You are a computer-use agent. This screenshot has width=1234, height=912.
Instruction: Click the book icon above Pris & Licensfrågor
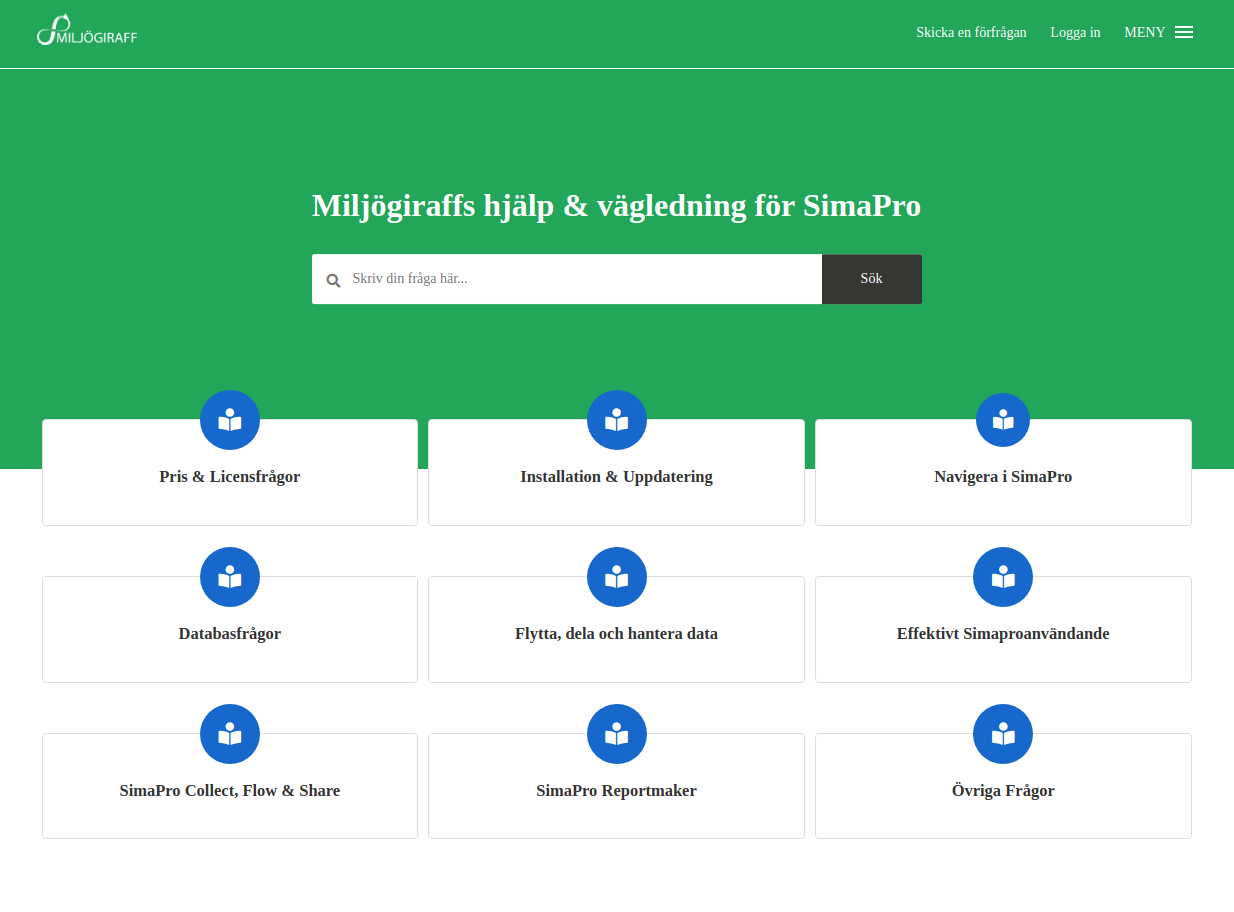229,419
